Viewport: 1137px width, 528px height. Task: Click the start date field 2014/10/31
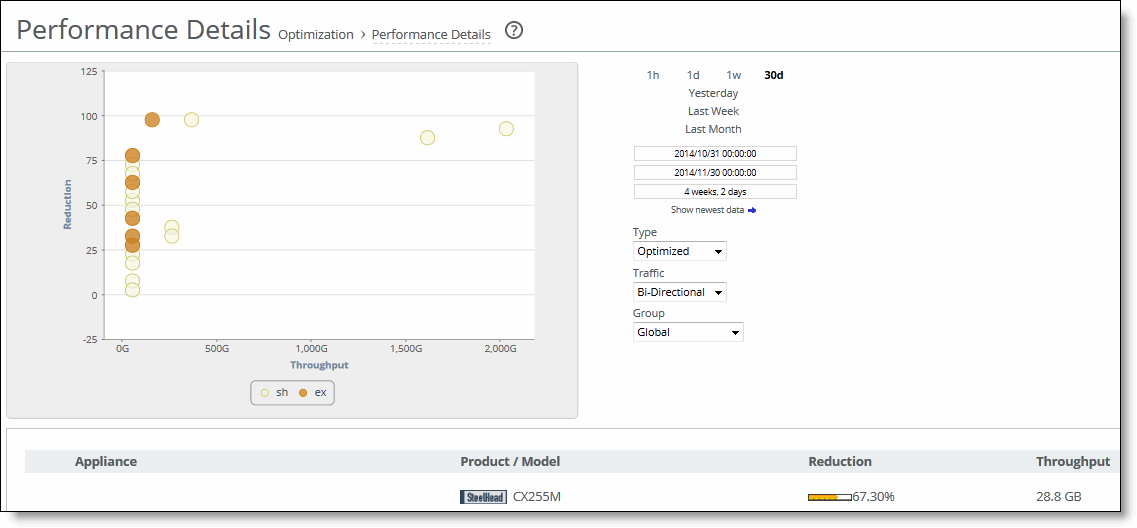[715, 154]
